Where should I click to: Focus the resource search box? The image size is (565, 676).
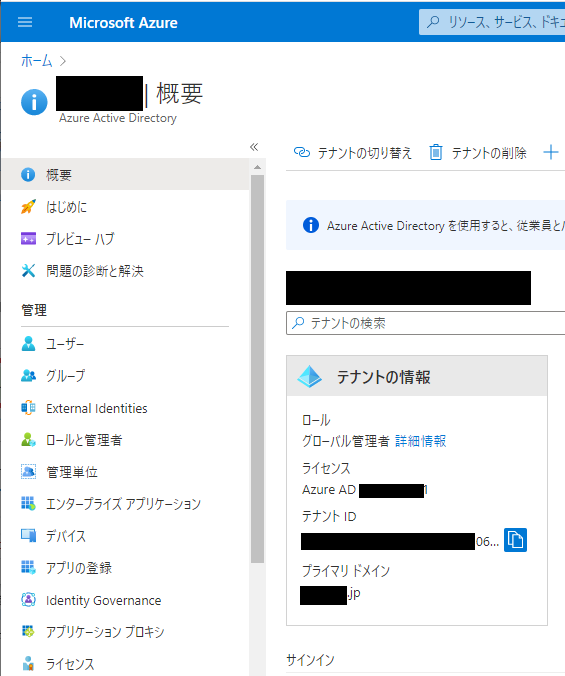[492, 22]
